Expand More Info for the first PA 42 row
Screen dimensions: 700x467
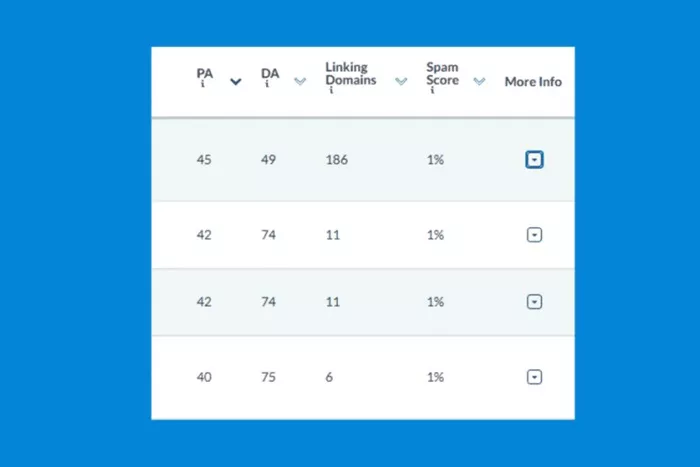tap(534, 235)
